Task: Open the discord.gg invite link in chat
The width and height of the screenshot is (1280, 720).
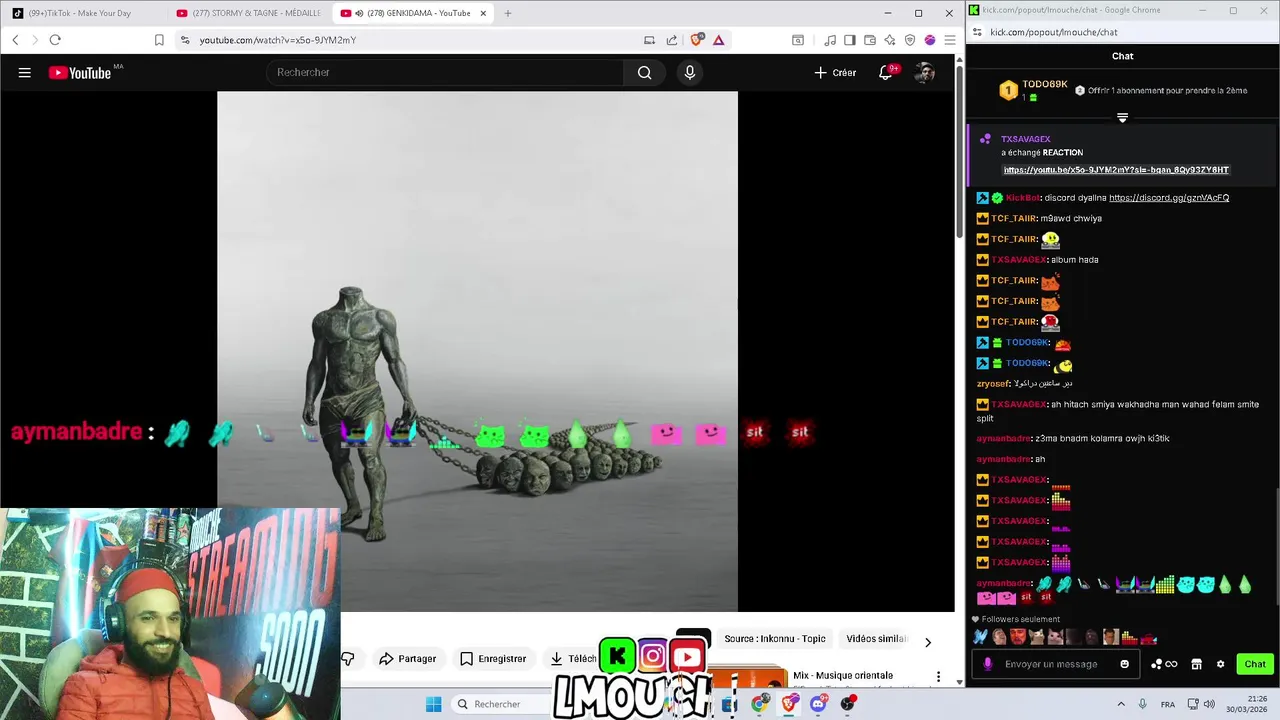Action: [1169, 198]
